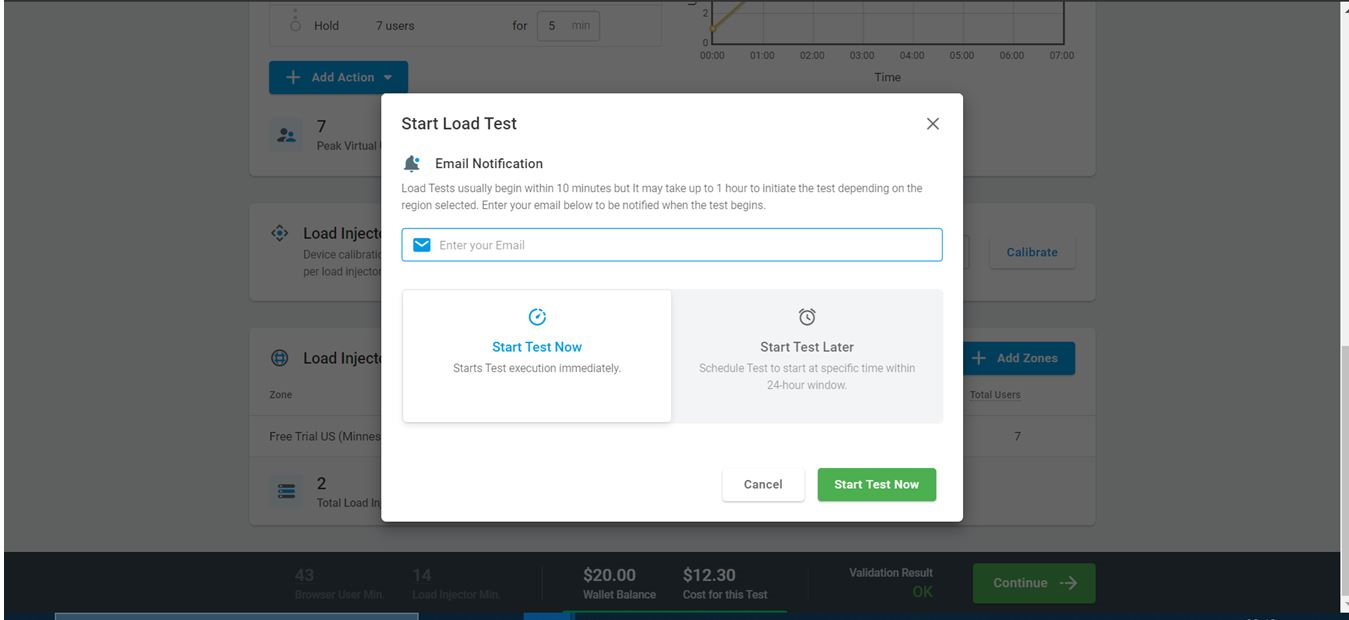The width and height of the screenshot is (1349, 620).
Task: Click the Hold action timer icon
Action: (295, 23)
